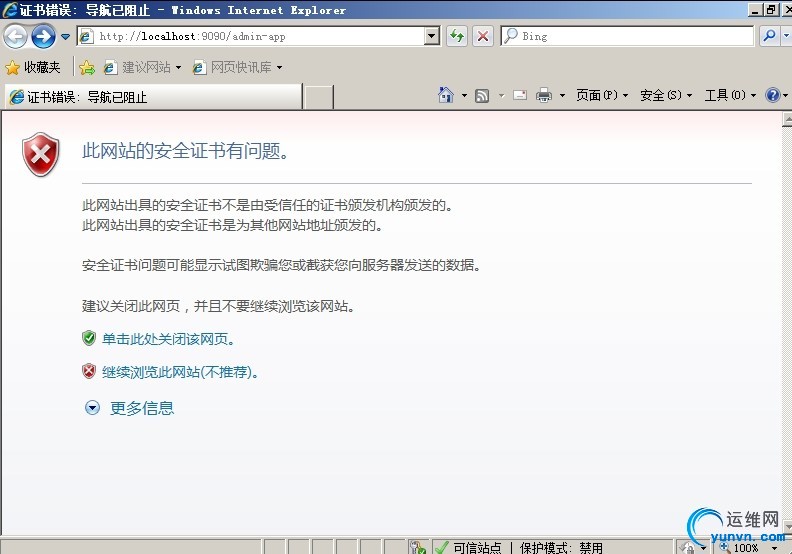This screenshot has height=554, width=792.
Task: Run search with the magnifier button
Action: click(x=769, y=36)
